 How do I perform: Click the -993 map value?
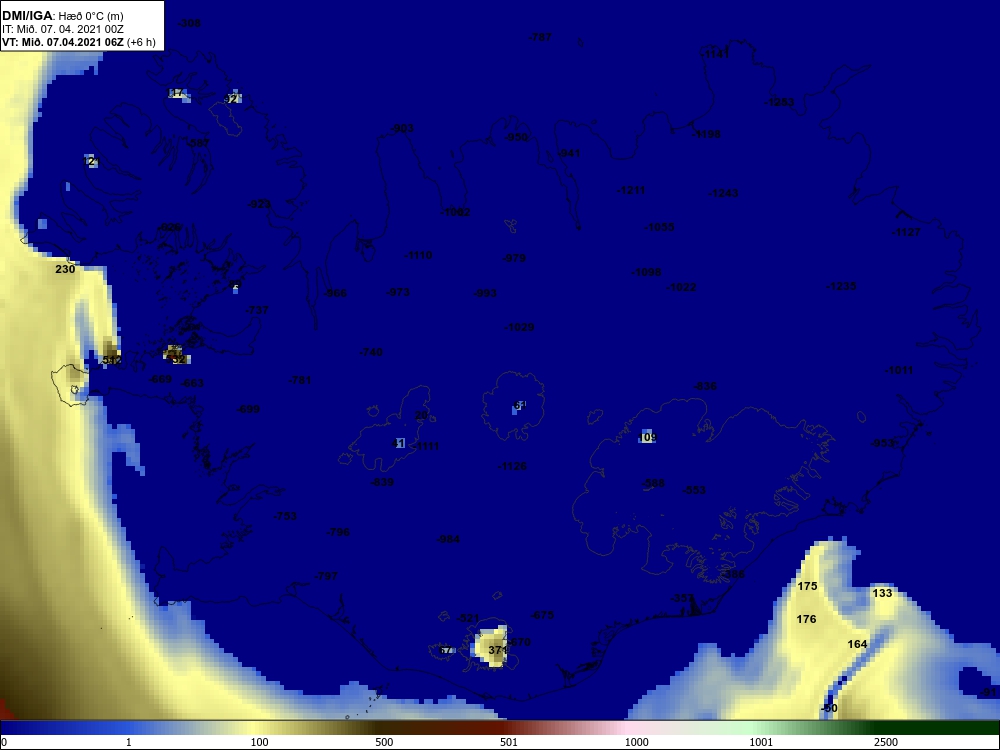click(485, 293)
